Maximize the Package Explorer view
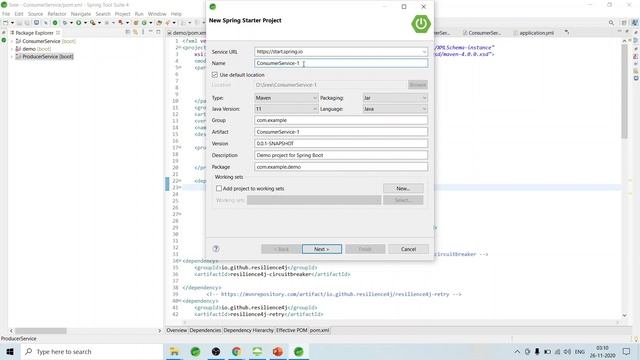Viewport: 640px width, 360px height. point(158,32)
